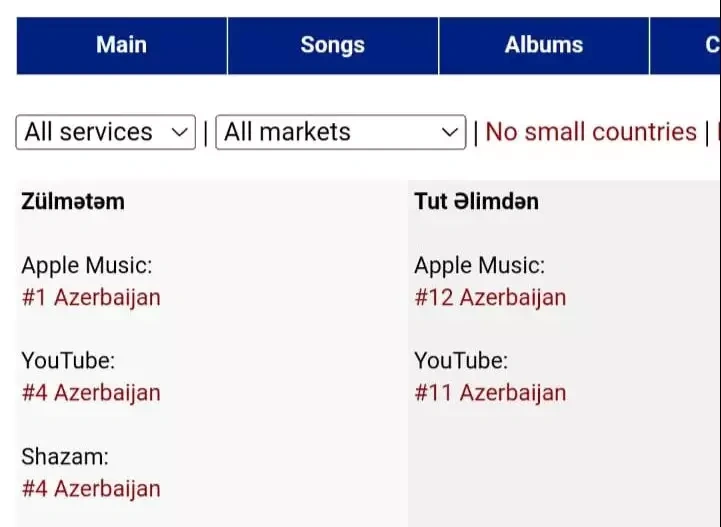
Task: Select the Tut Əlimdən song title
Action: (476, 201)
